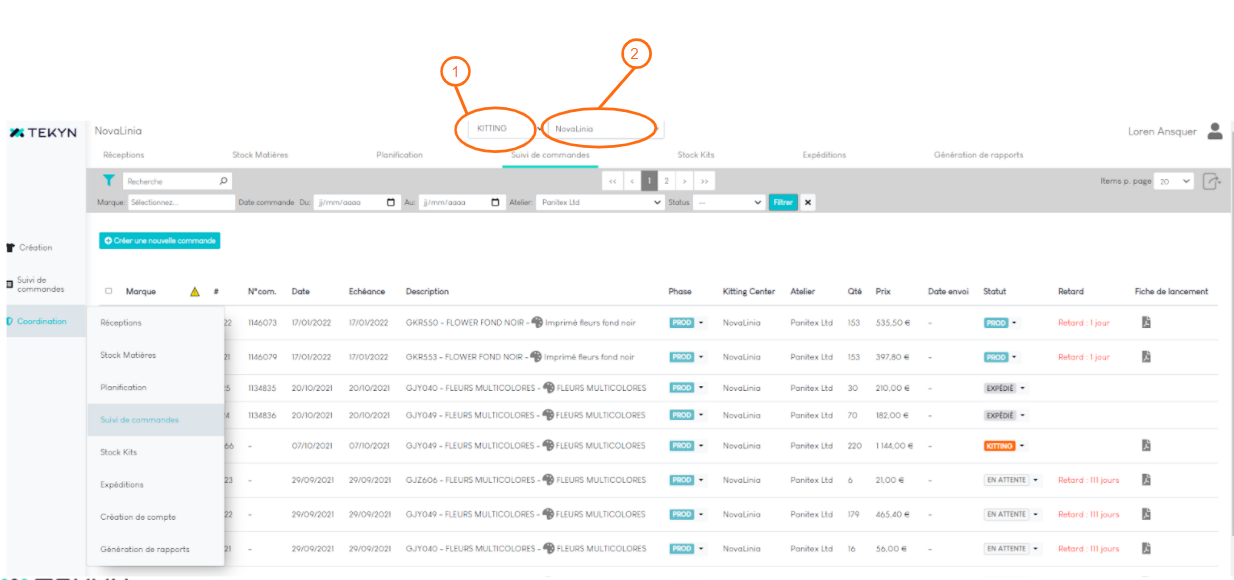Image resolution: width=1234 pixels, height=580 pixels.
Task: Expand the Atelier dropdown showing Panitex Ltd
Action: tap(656, 202)
